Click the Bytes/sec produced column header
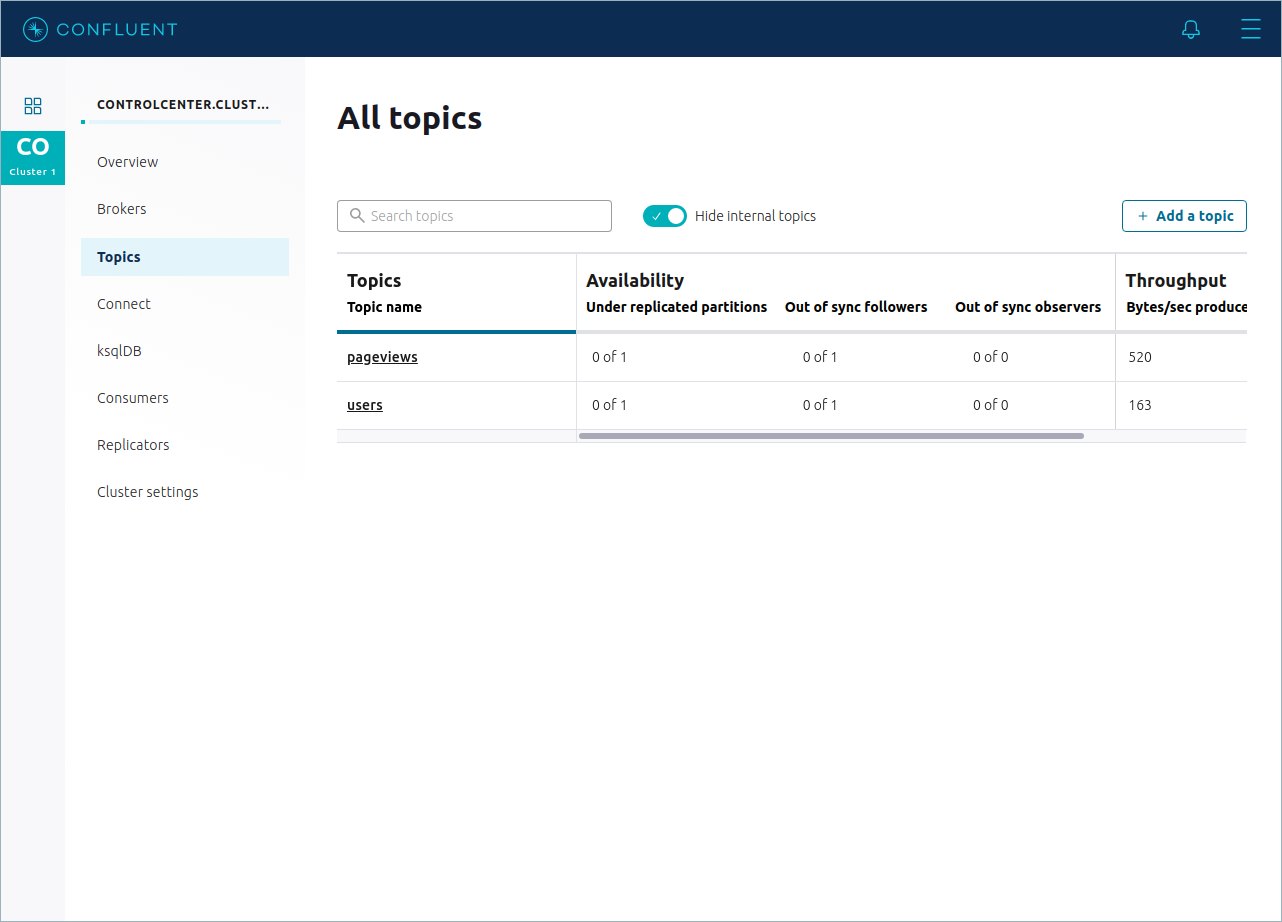Viewport: 1282px width, 922px height. [x=1187, y=307]
